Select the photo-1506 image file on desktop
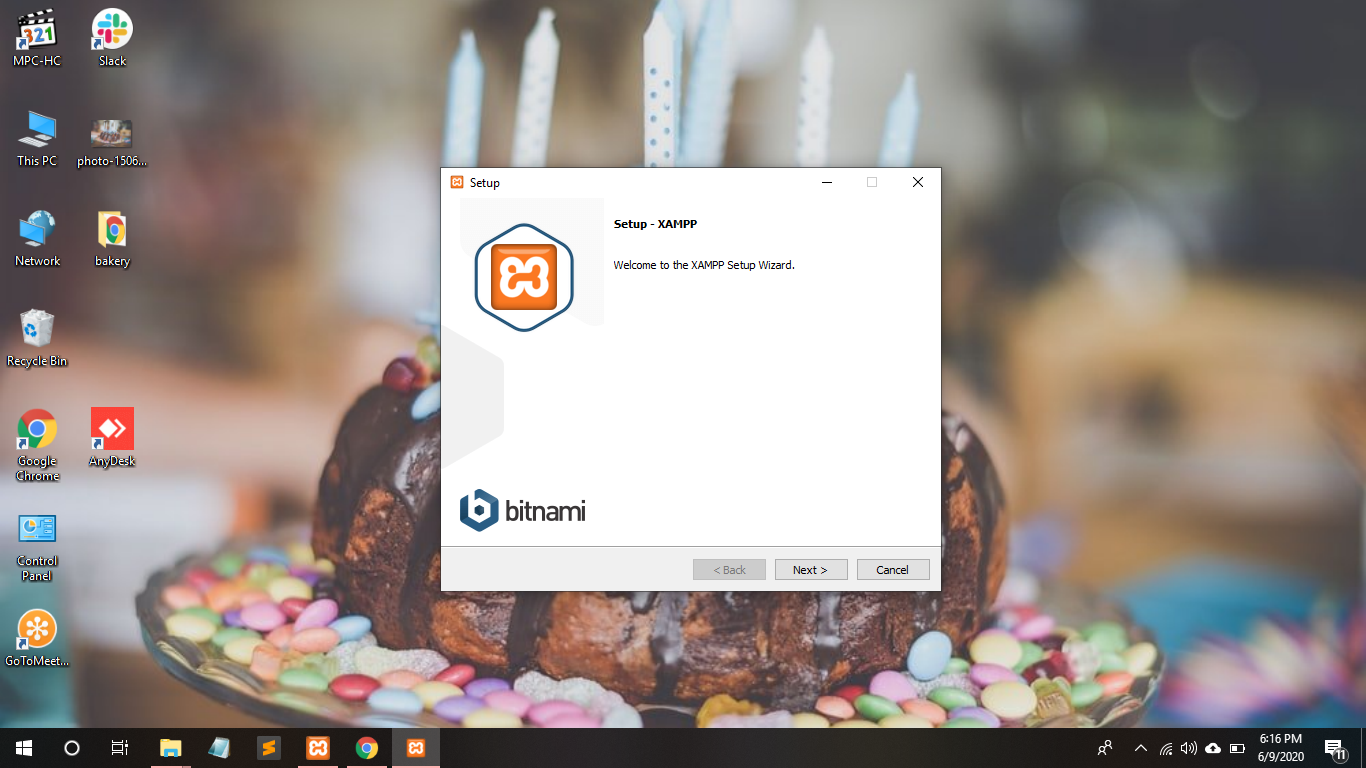 [x=112, y=143]
